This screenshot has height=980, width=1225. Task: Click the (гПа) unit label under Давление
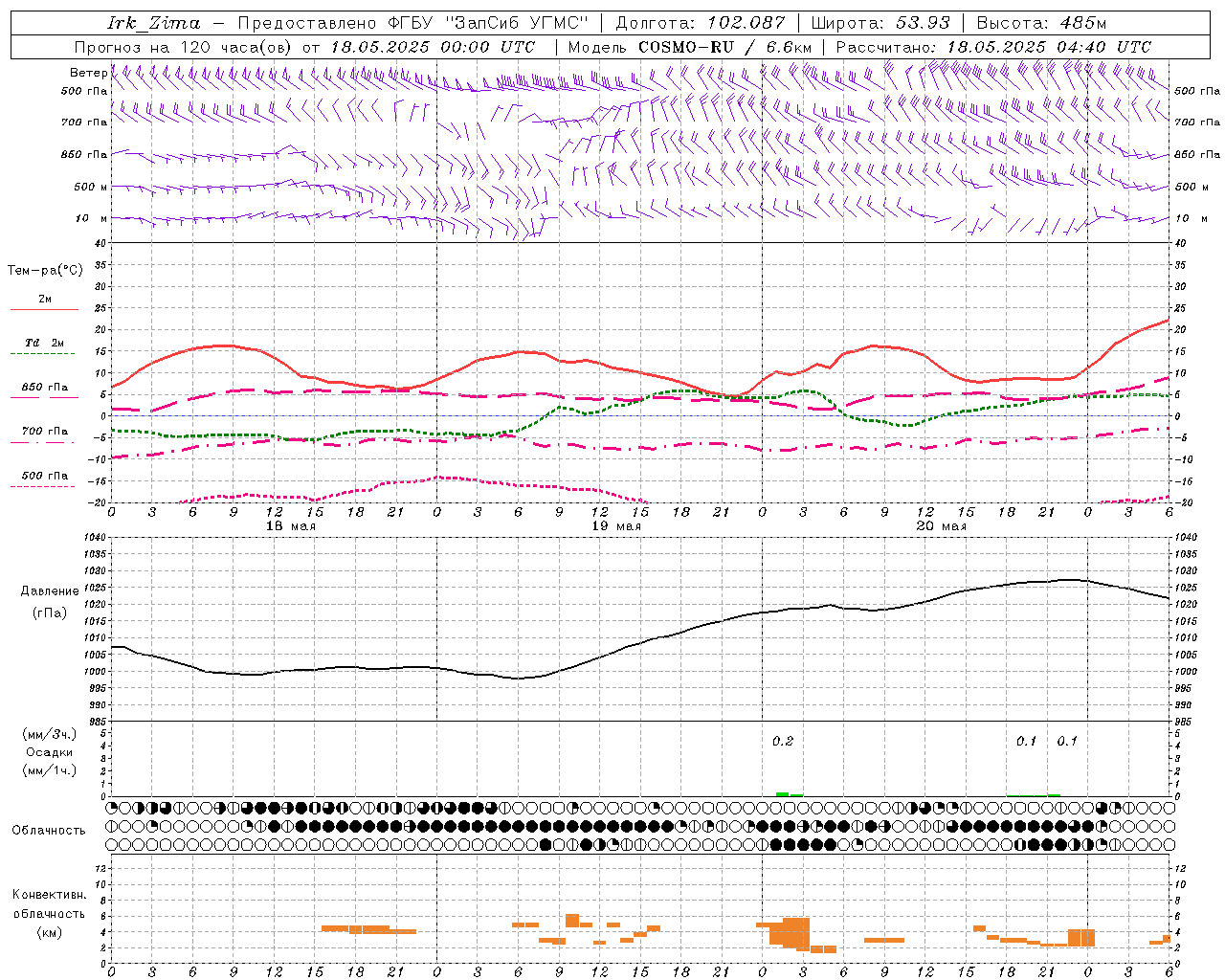pyautogui.click(x=50, y=613)
